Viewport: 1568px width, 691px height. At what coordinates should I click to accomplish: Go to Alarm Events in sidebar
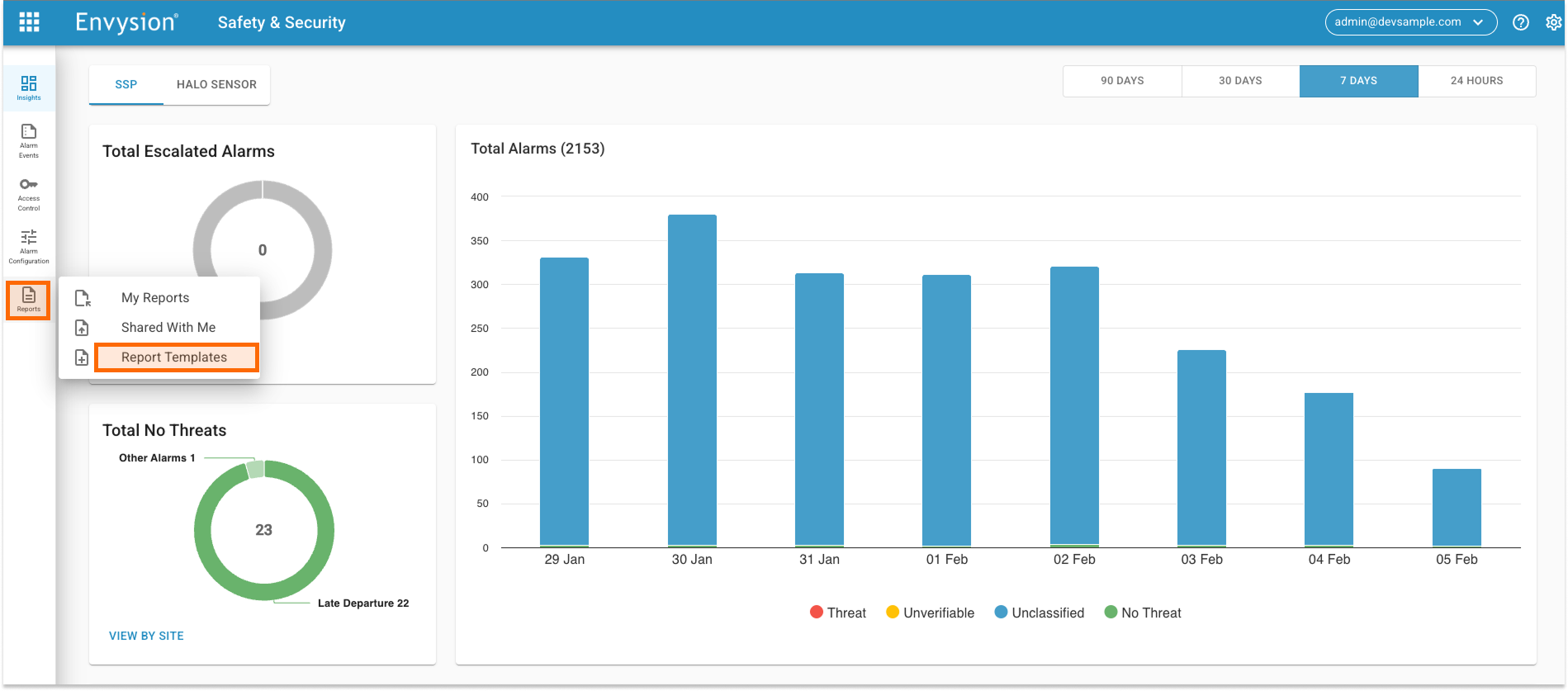[29, 140]
